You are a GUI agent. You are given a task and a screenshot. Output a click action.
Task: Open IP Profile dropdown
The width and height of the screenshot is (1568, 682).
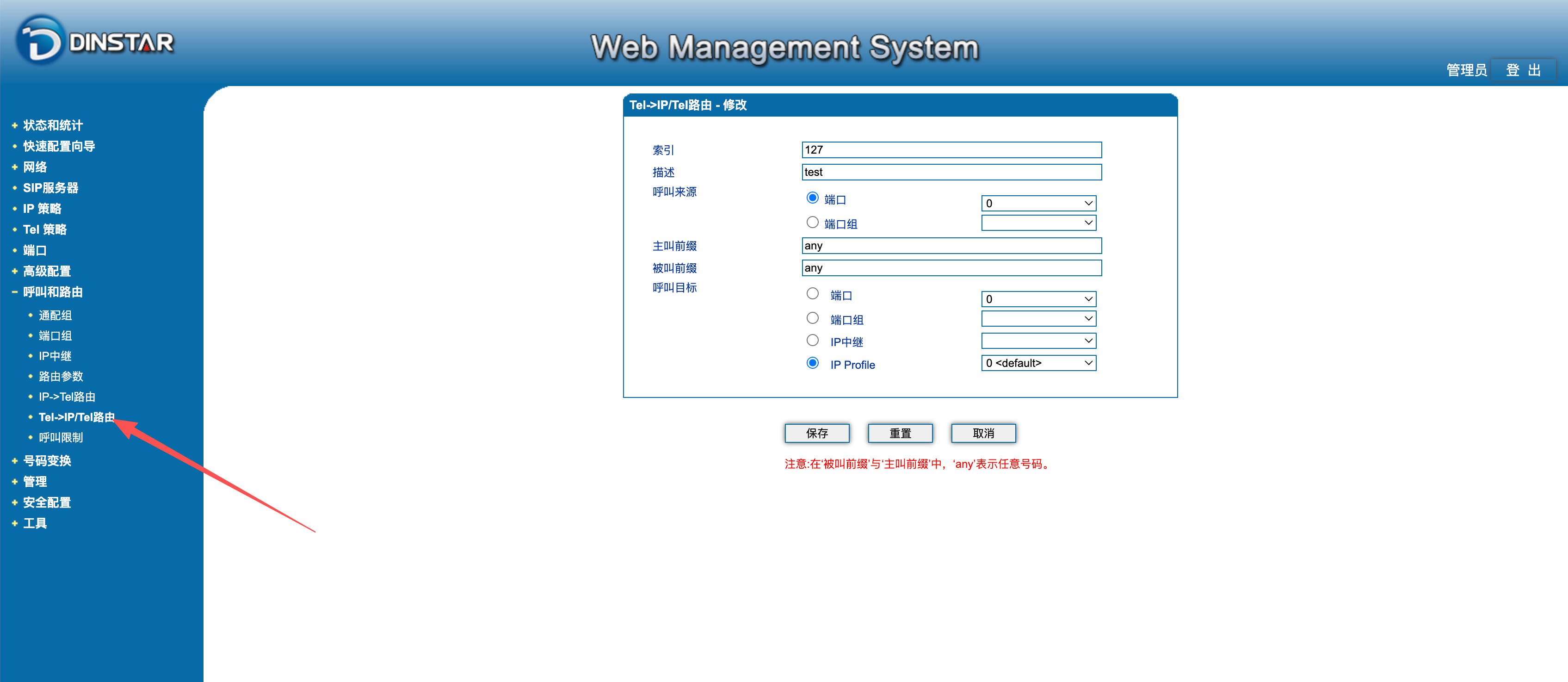1038,363
